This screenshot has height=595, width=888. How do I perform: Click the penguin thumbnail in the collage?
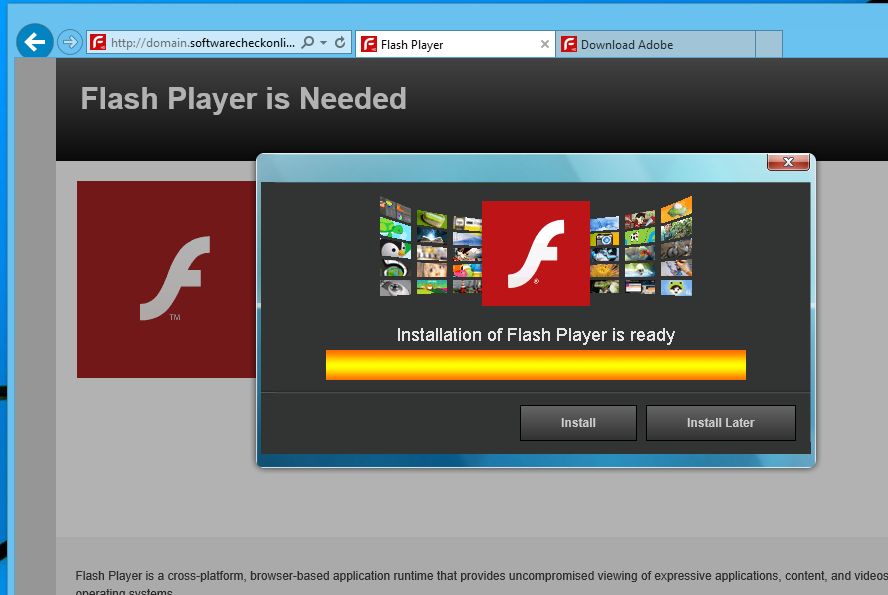(x=395, y=250)
